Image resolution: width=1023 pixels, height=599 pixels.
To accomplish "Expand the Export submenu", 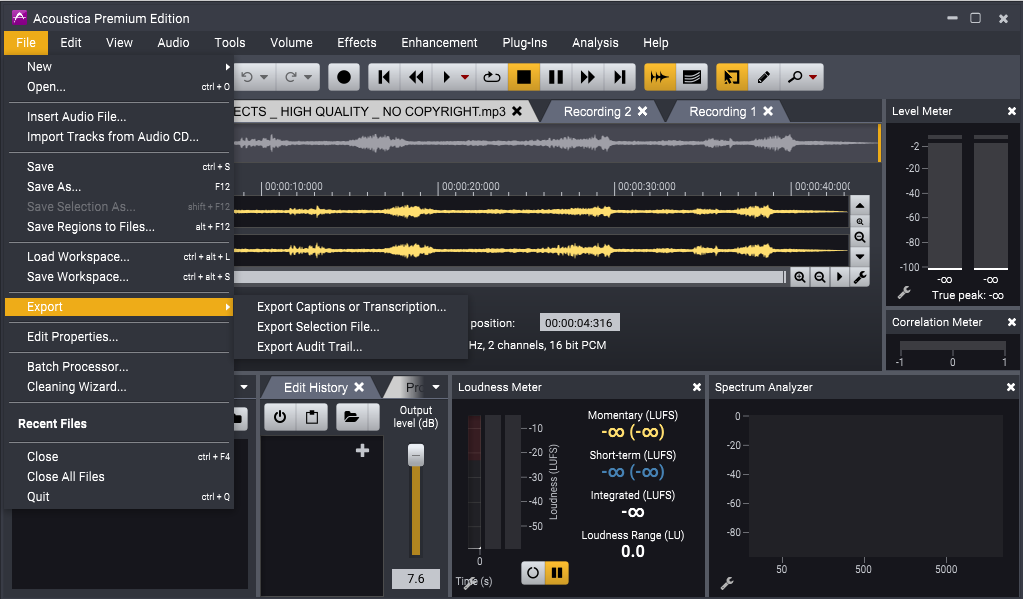I will tap(119, 307).
